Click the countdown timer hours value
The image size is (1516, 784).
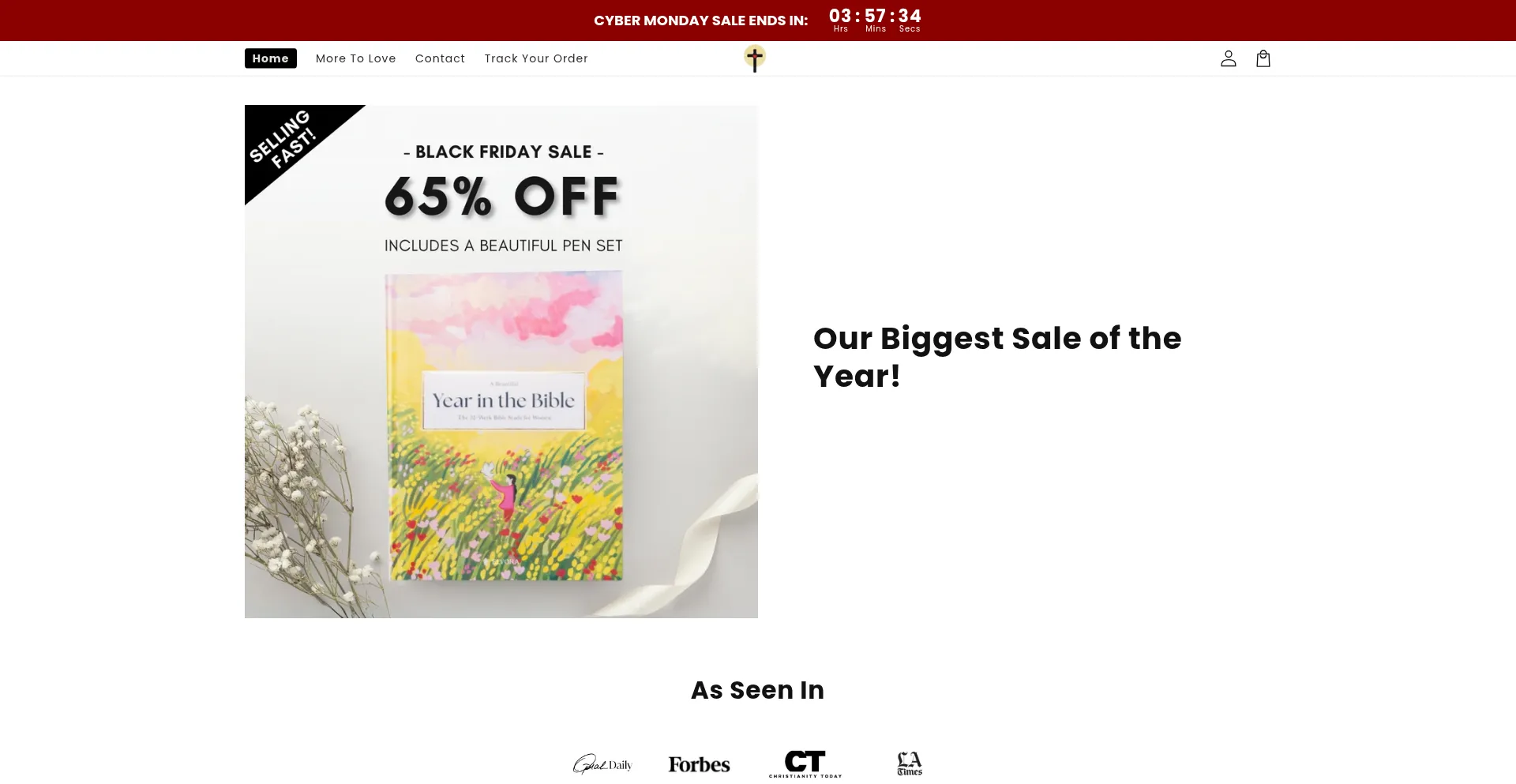(840, 16)
